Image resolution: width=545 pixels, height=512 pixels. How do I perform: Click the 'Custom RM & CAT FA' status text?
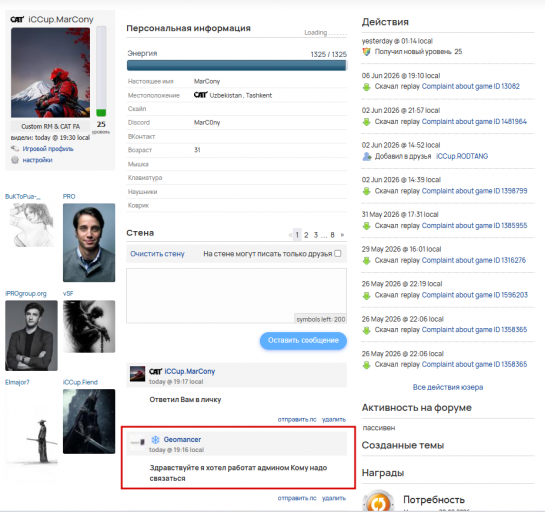[50, 127]
